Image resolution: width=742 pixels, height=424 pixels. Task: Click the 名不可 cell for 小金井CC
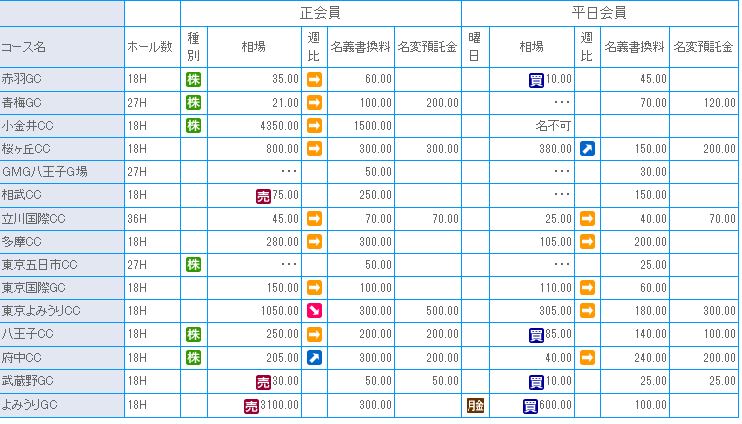(x=554, y=126)
